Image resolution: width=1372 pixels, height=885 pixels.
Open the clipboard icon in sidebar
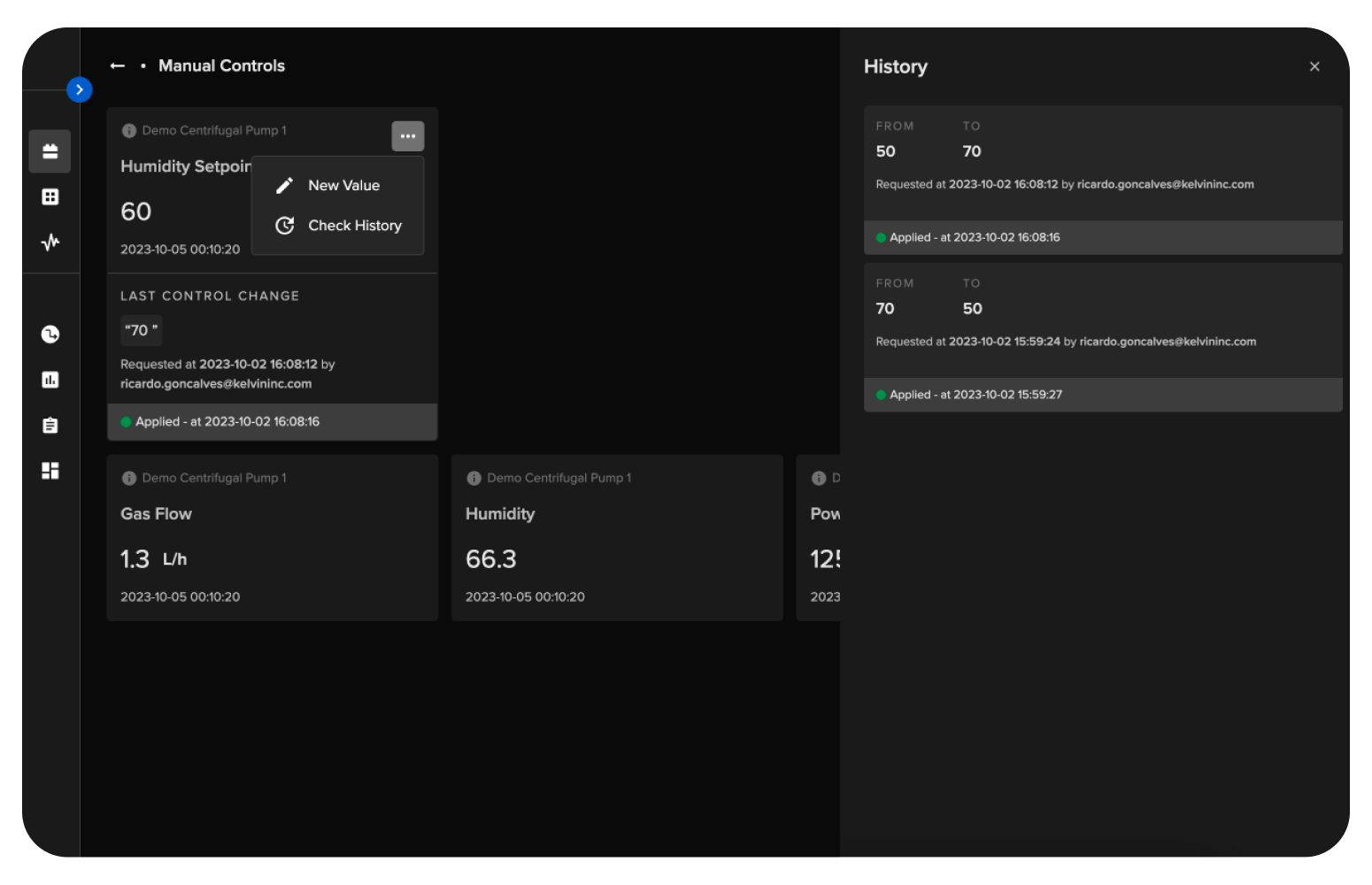(50, 426)
